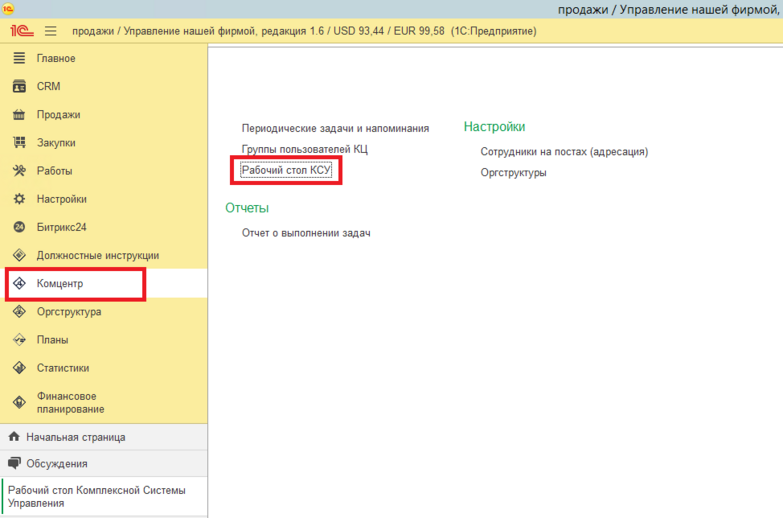Open Рабочий стол КСУ link

pyautogui.click(x=286, y=170)
